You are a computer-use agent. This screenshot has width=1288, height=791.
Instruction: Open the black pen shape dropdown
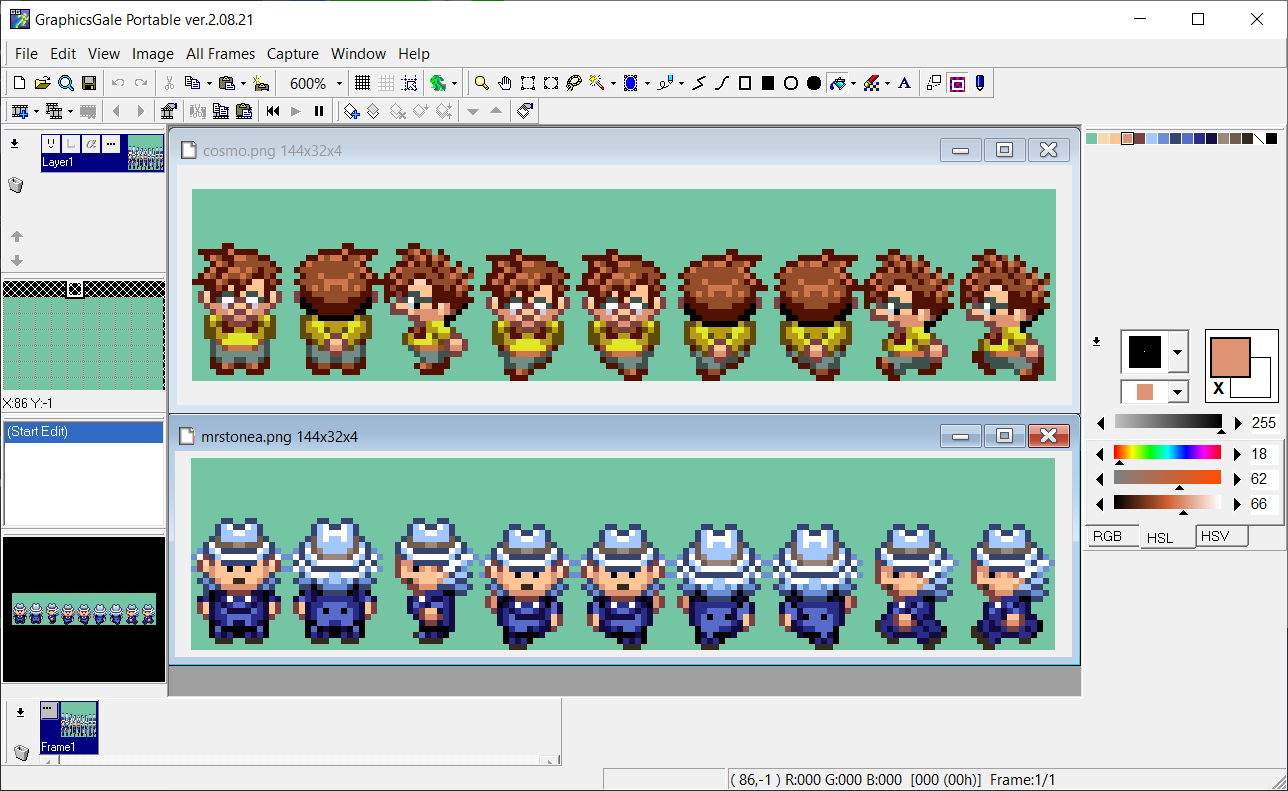point(1178,351)
